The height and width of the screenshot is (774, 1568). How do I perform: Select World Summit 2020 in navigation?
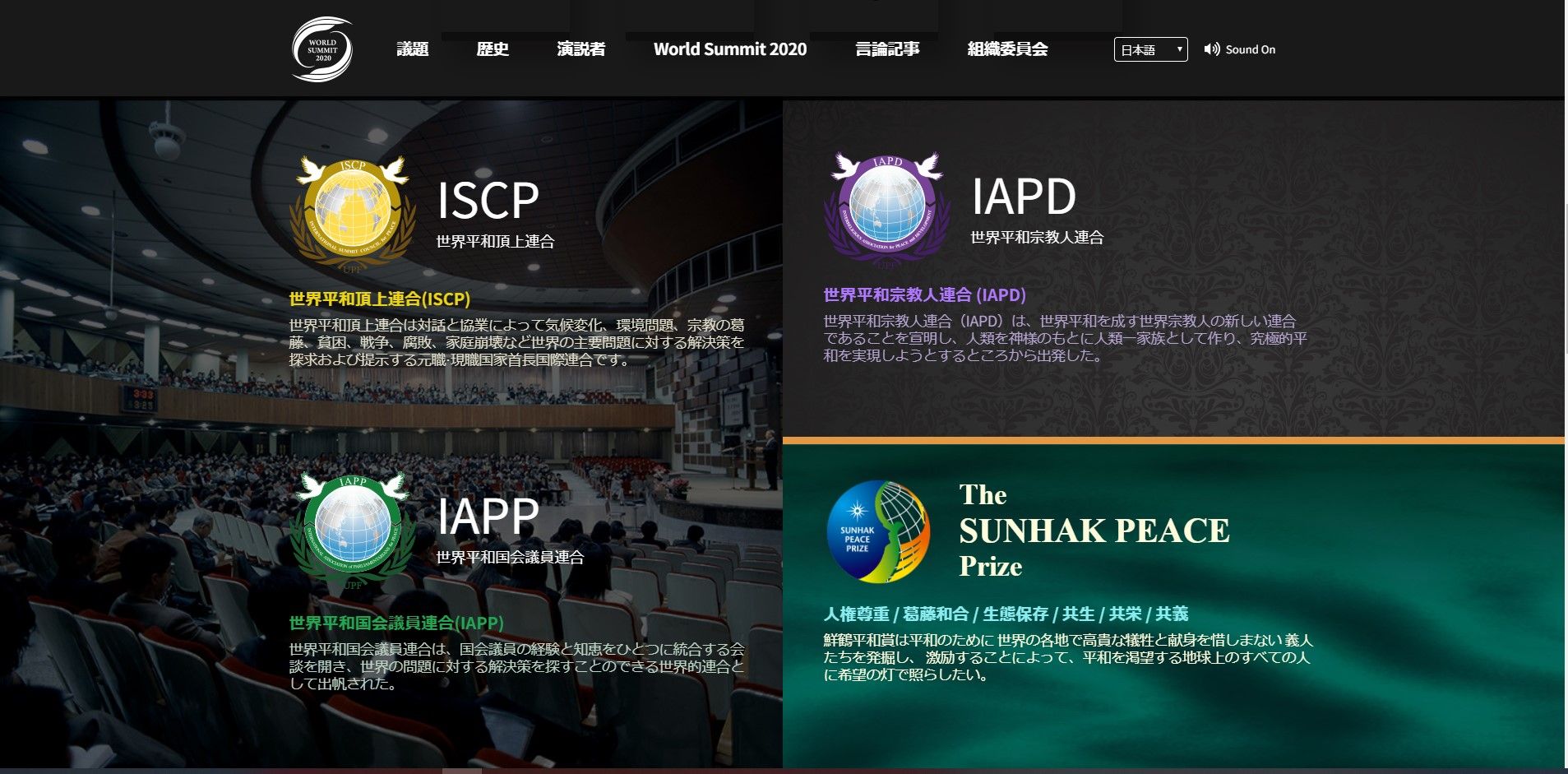729,49
